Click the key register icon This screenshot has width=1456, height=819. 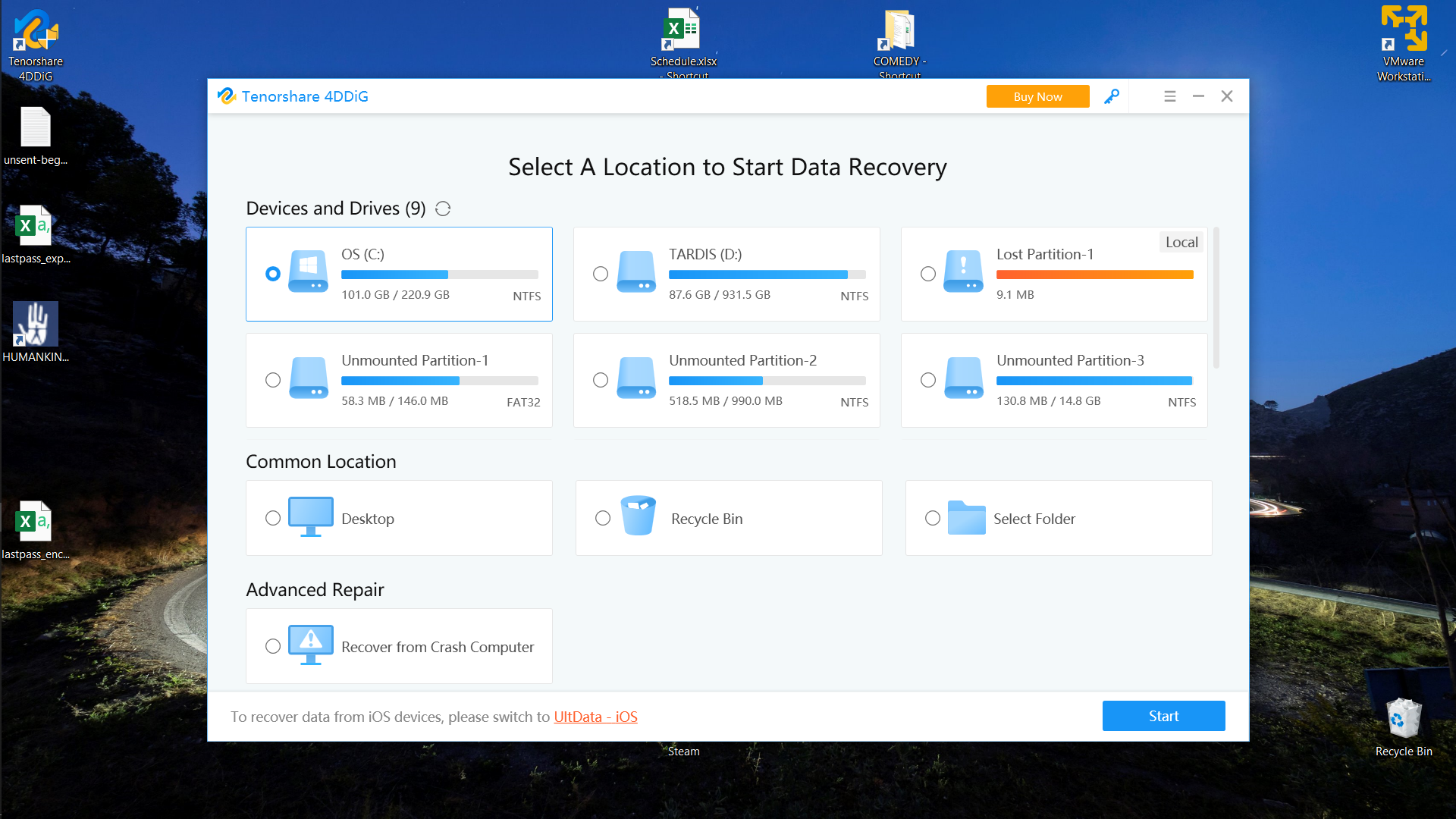[1111, 96]
